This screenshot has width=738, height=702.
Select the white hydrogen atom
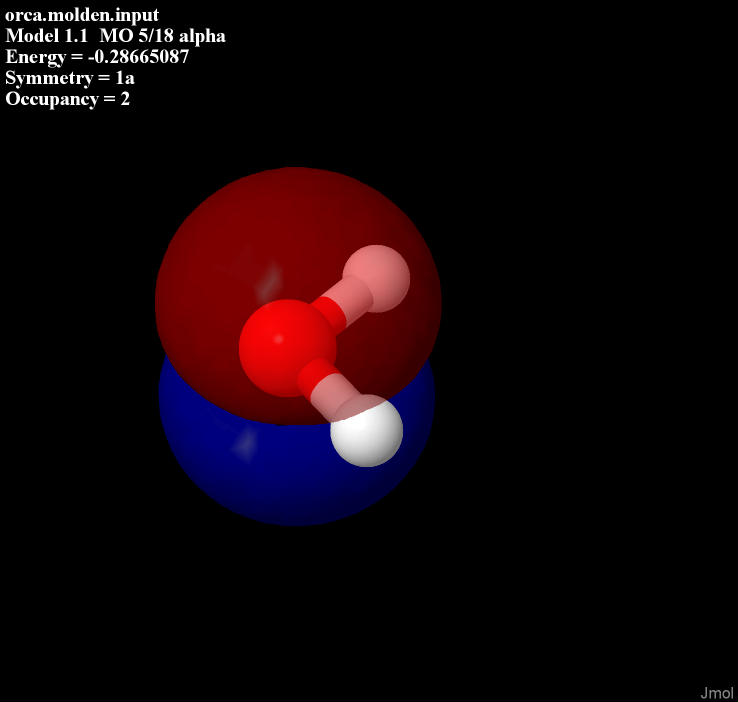point(367,431)
